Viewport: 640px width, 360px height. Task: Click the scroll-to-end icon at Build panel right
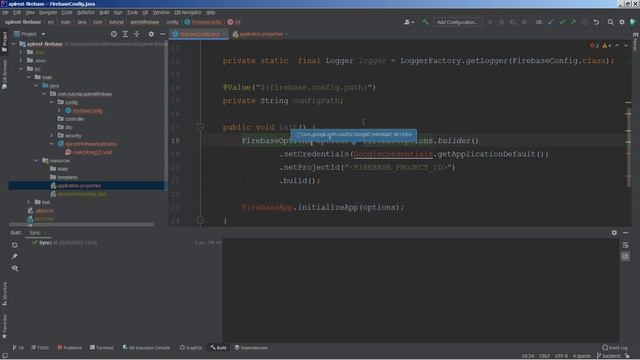pyautogui.click(x=625, y=256)
